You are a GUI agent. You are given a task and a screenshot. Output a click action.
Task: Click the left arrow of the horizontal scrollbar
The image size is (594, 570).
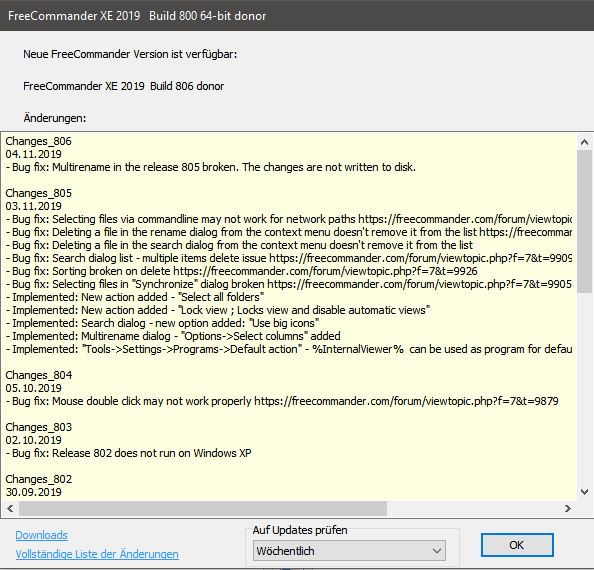[x=10, y=508]
